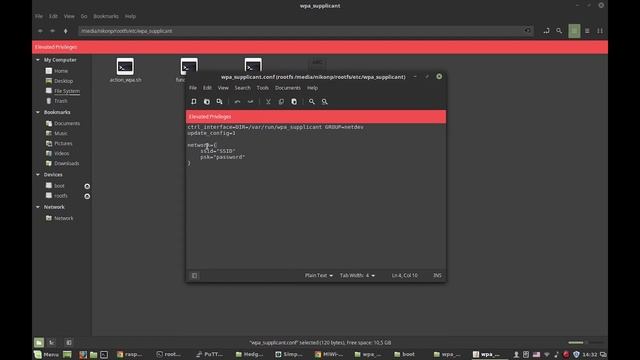Hide the sidebar using the status bar button

69,342
